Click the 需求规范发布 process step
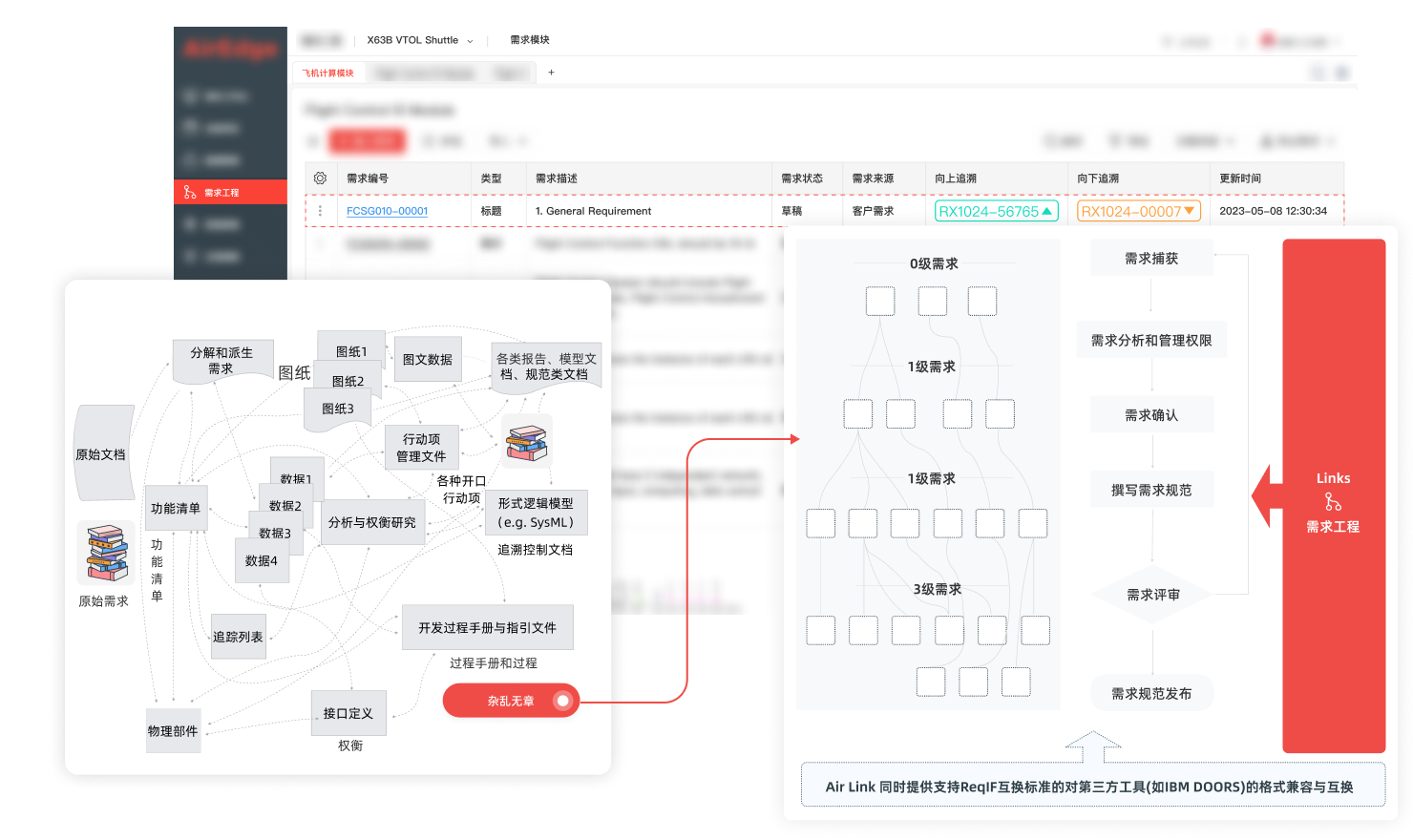Screen dimensions: 1413x840 click(x=1151, y=694)
